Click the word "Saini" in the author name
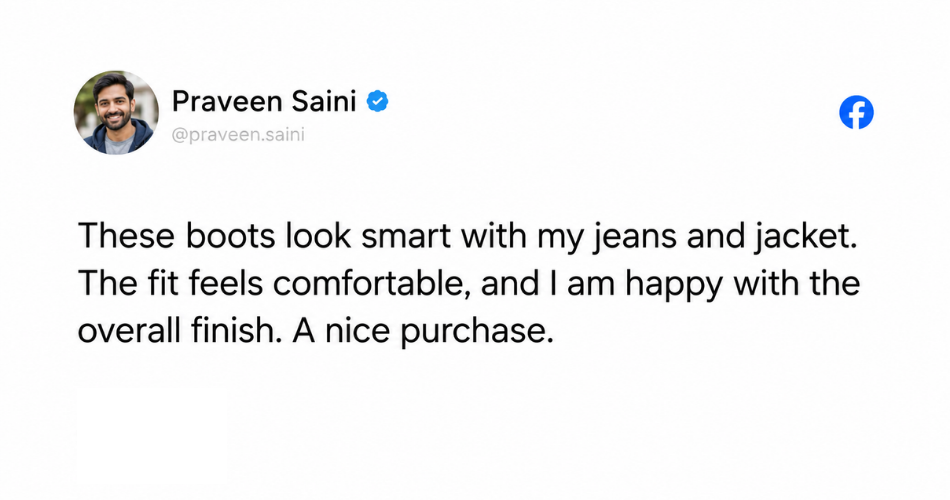This screenshot has width=950, height=500. 323,101
